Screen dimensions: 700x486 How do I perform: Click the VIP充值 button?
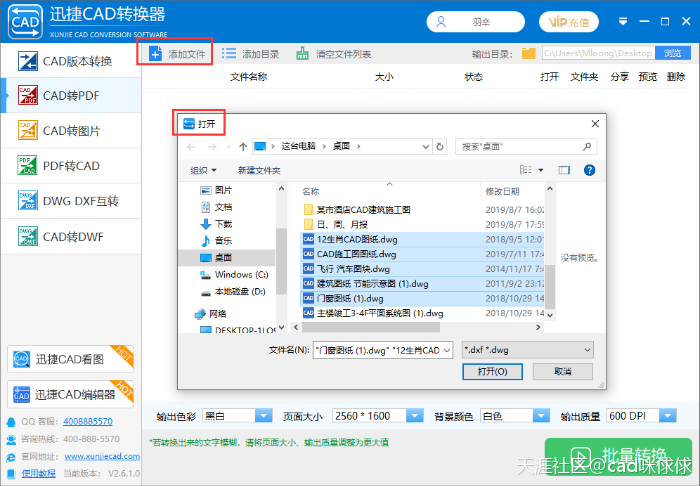[x=569, y=22]
